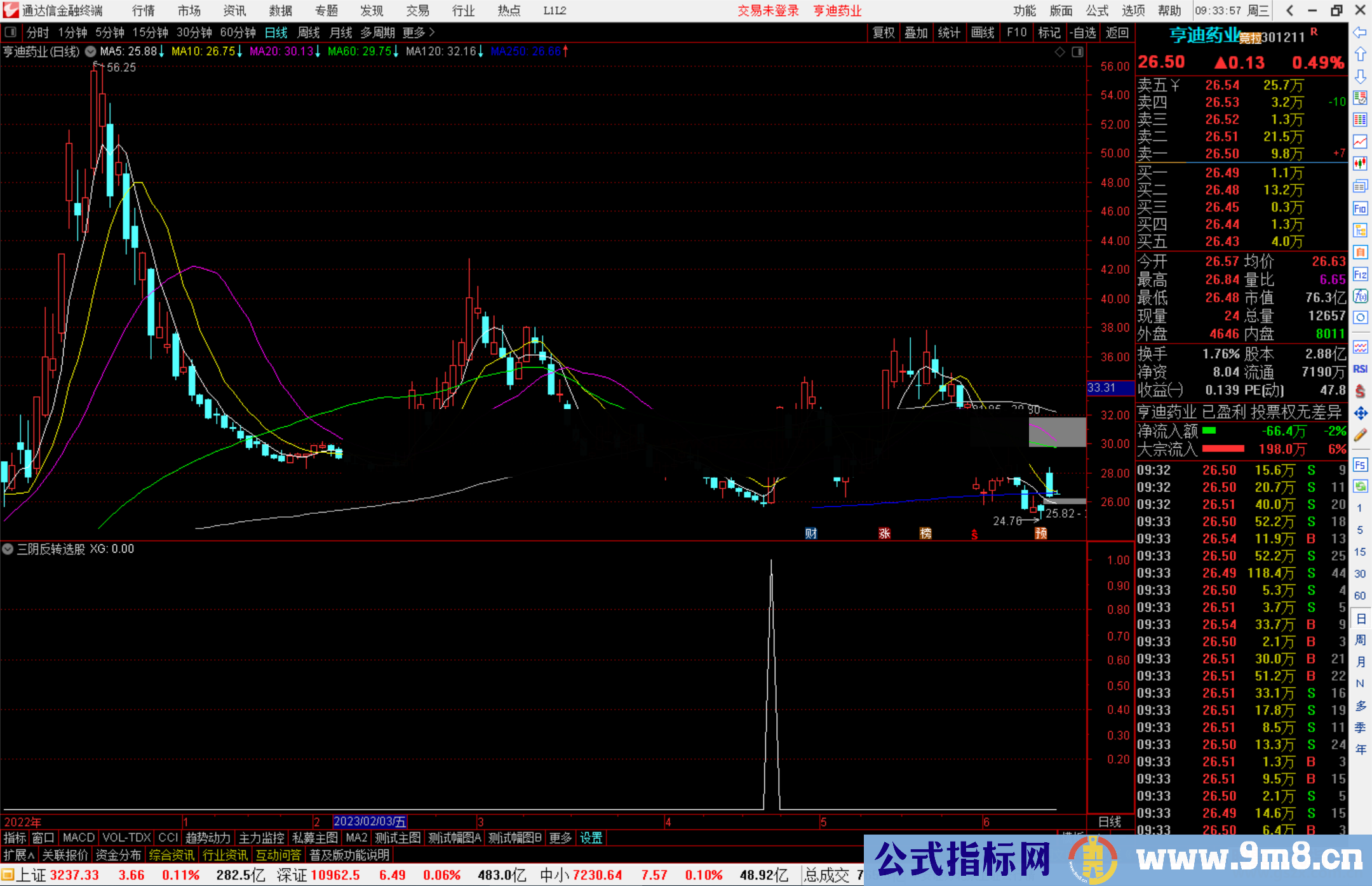Click the back arrow icon in right sidebar
The image size is (1372, 886).
pyautogui.click(x=1360, y=32)
